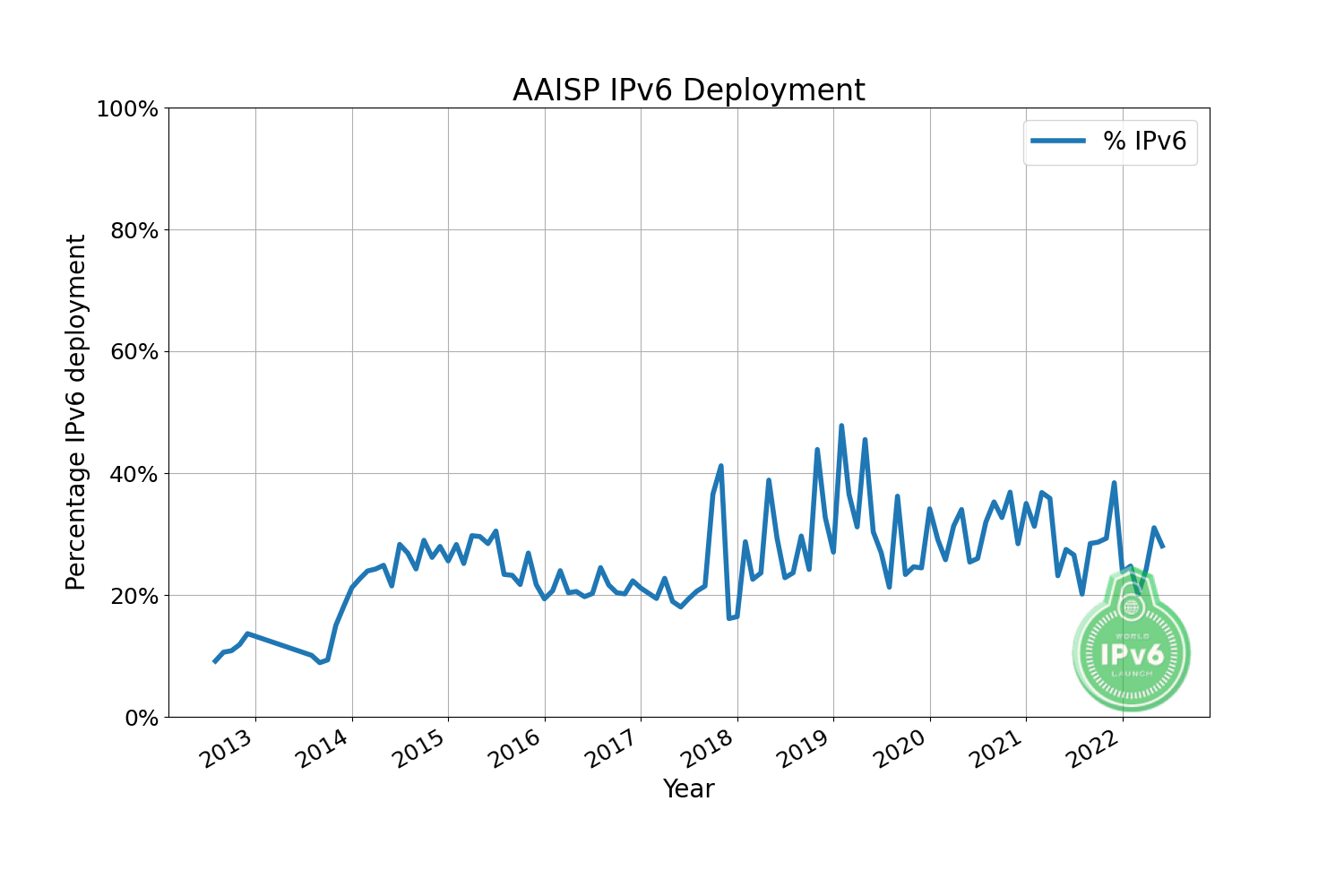Image resolution: width=1344 pixels, height=896 pixels.
Task: Click the 0% y-axis tick label
Action: coord(140,719)
